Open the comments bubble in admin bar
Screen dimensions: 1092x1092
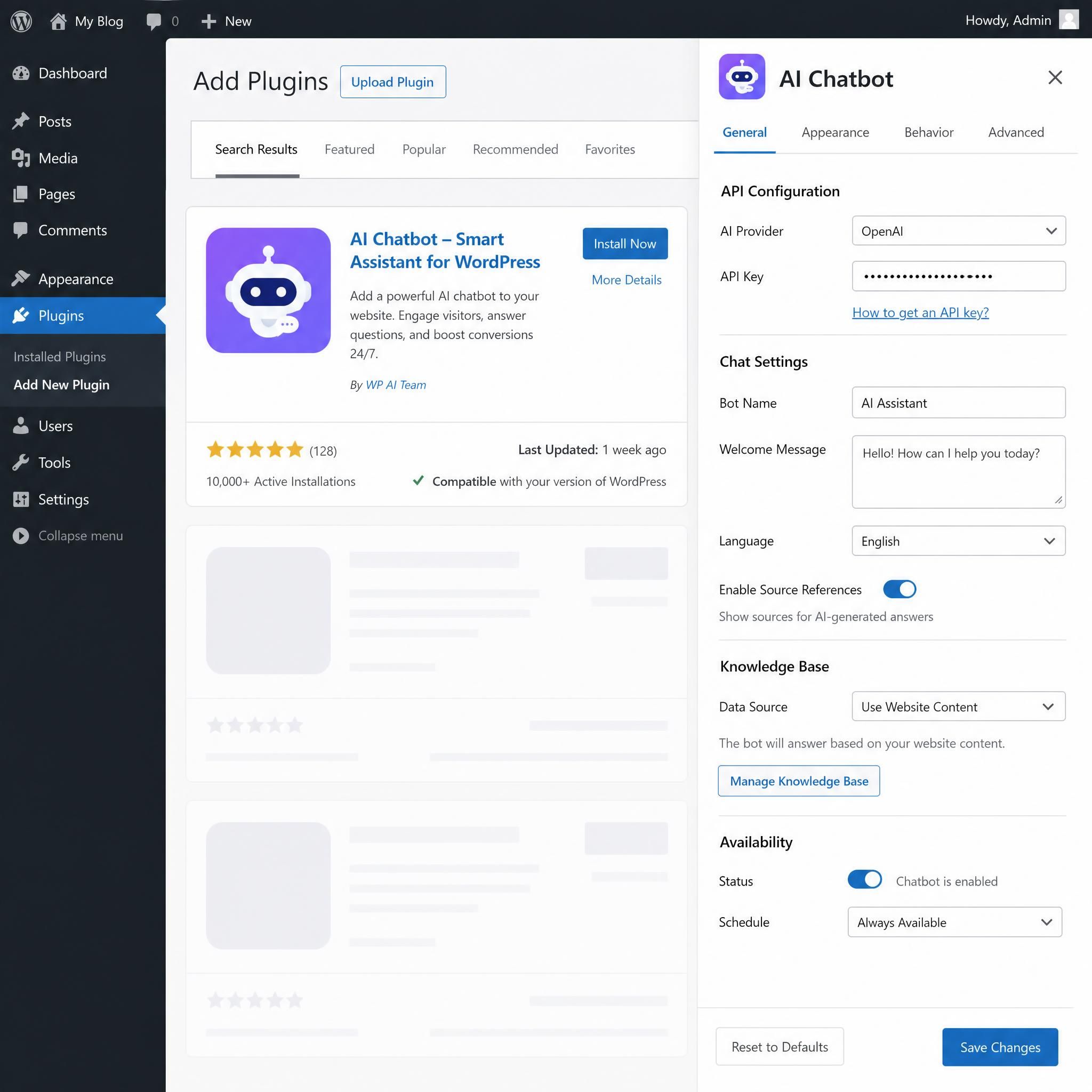click(154, 21)
